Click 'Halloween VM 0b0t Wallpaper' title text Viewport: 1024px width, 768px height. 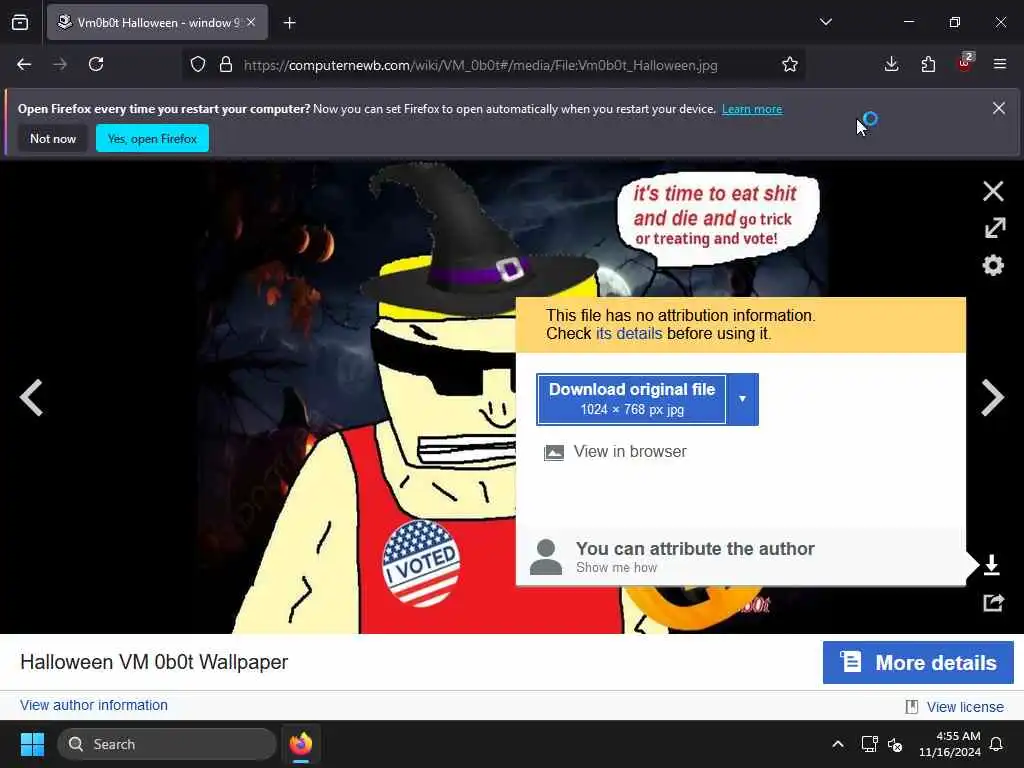(154, 662)
